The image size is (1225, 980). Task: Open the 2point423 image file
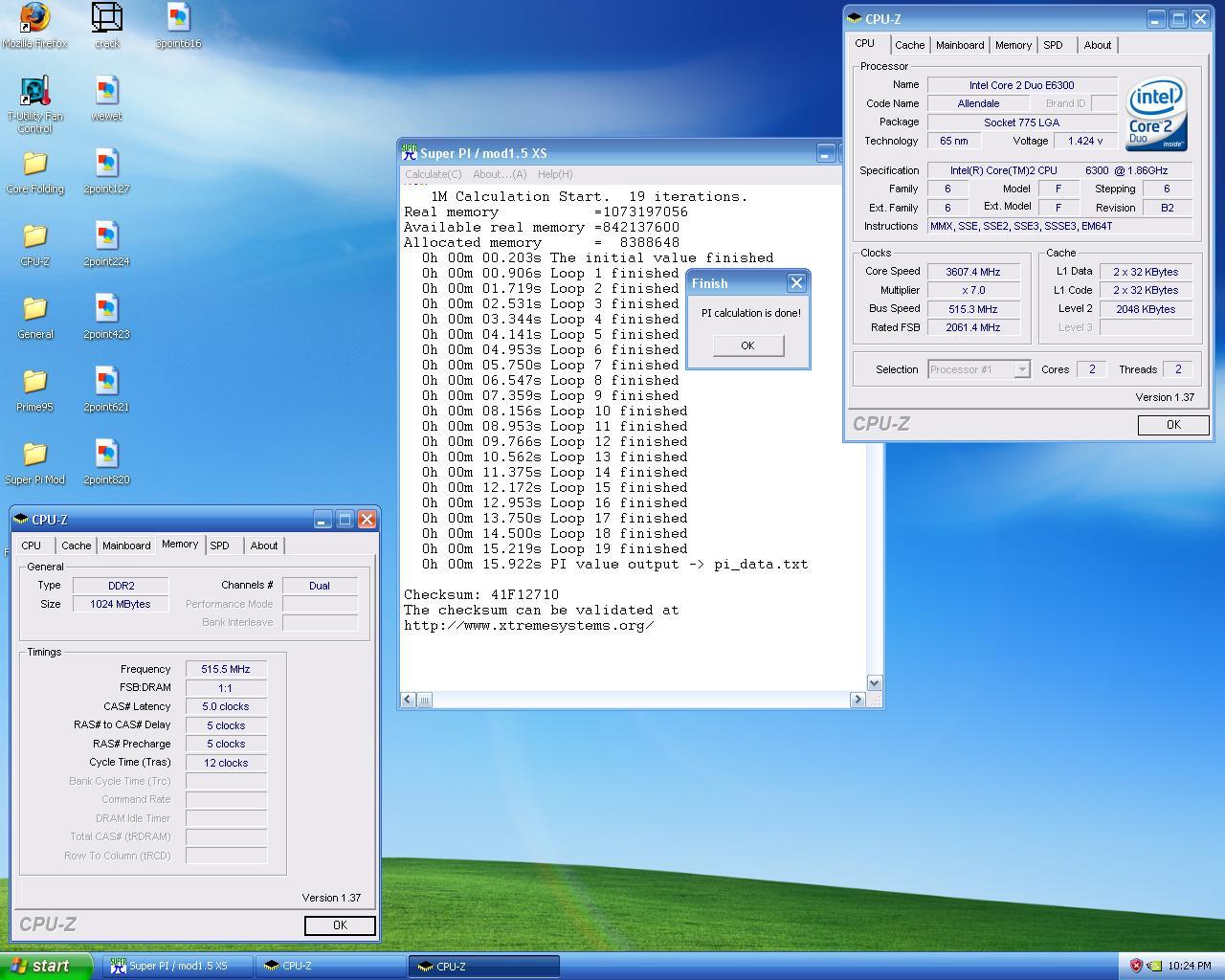(107, 318)
